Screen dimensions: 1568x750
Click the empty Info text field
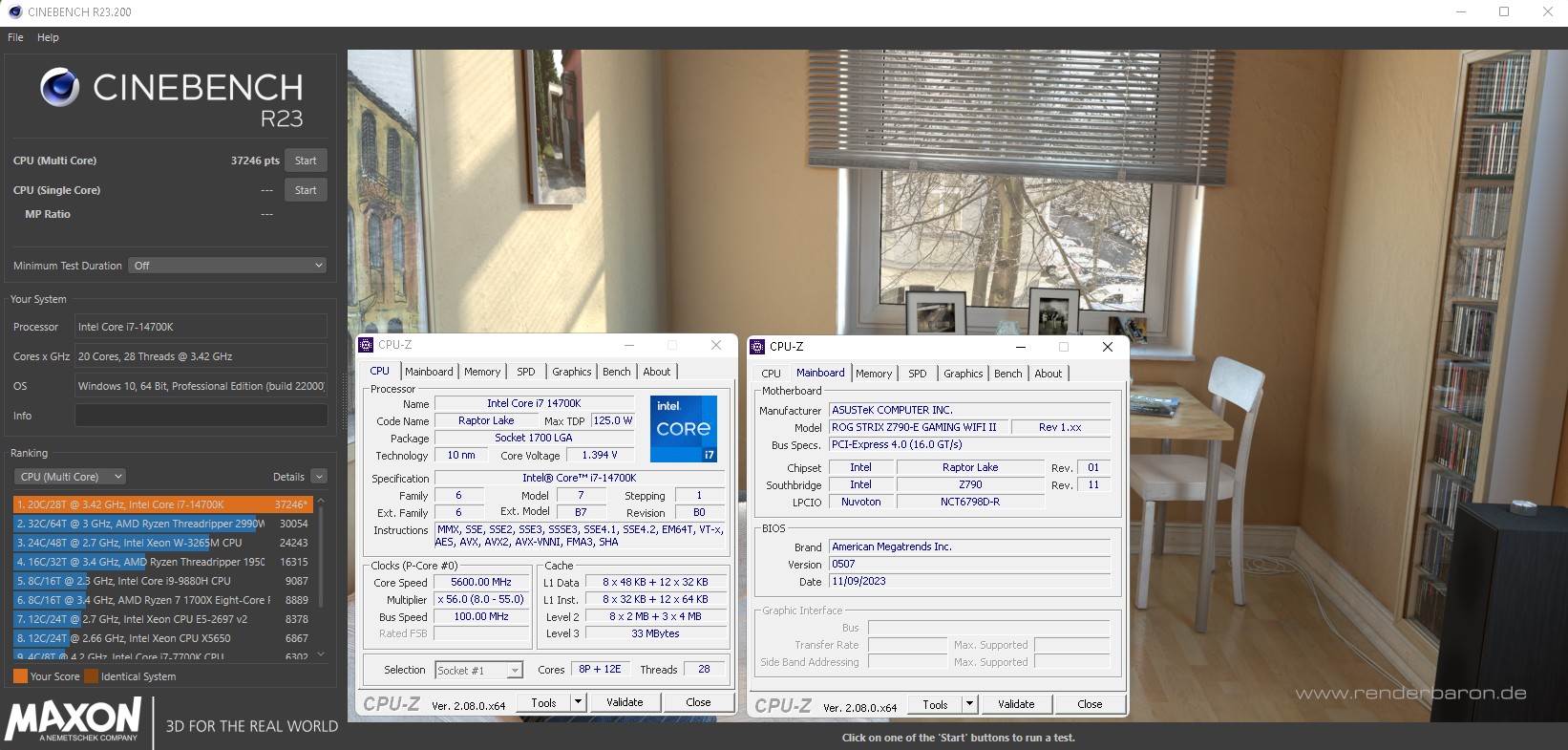tap(201, 416)
